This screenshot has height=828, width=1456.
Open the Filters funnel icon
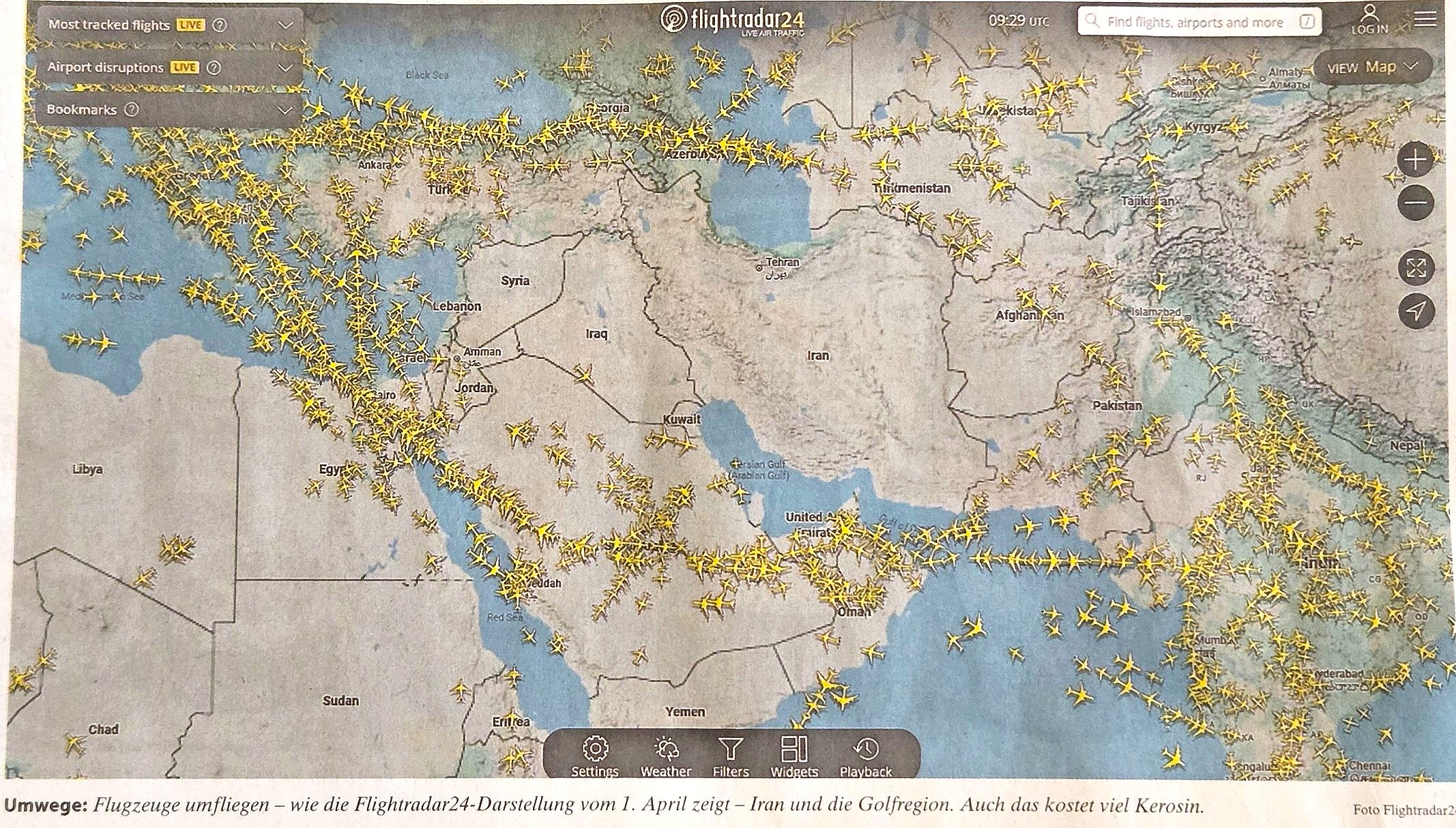(x=731, y=750)
